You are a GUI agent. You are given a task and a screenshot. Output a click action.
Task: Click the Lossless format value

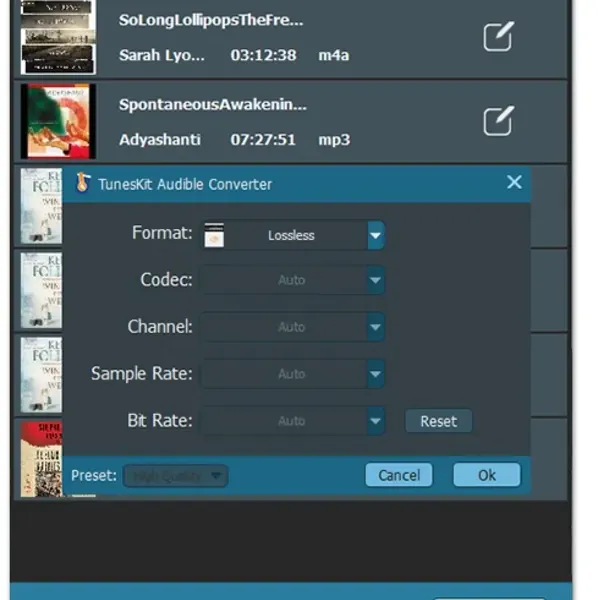(291, 235)
